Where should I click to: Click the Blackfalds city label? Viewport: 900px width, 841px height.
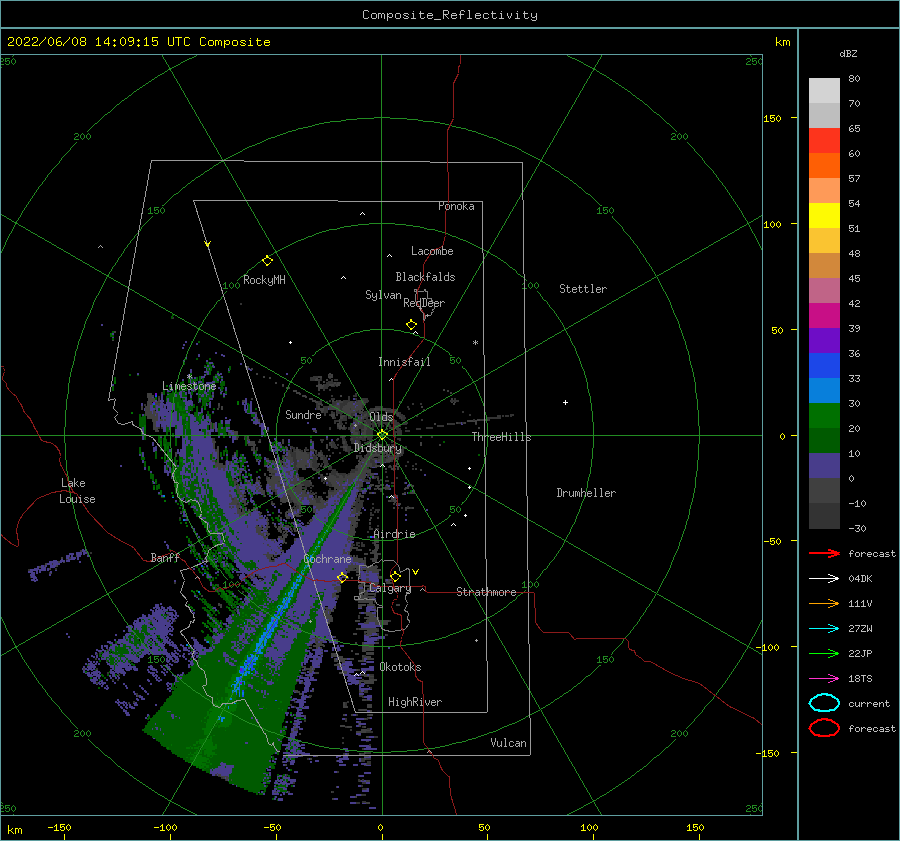click(x=425, y=277)
